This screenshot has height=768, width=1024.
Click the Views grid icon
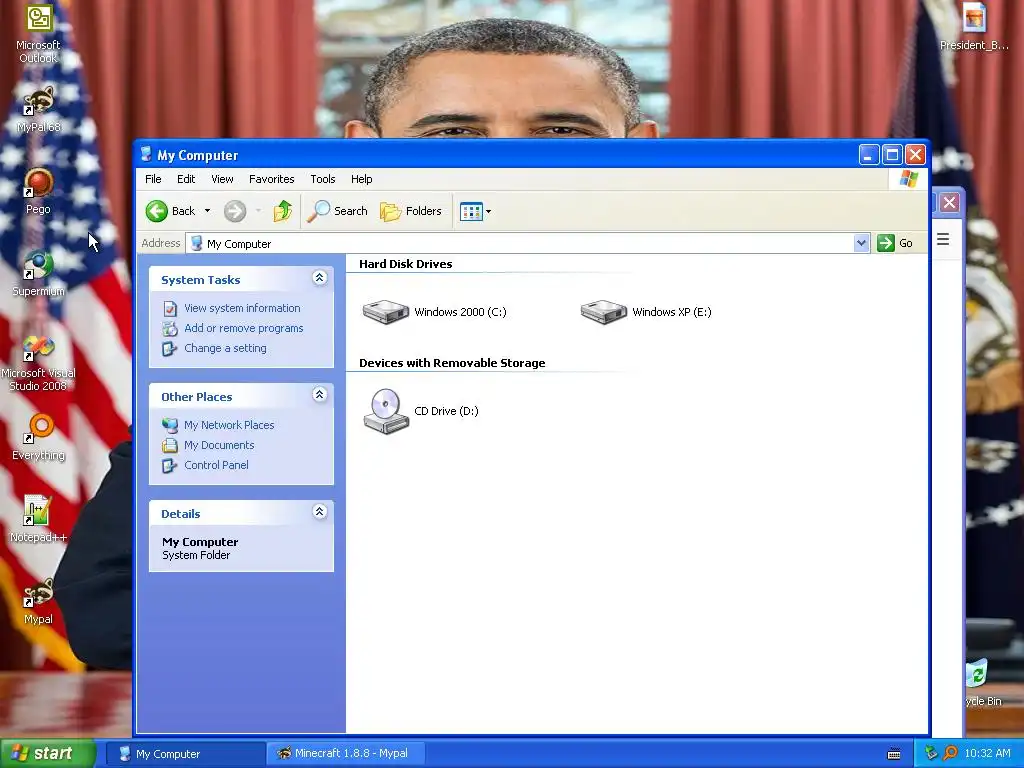471,211
